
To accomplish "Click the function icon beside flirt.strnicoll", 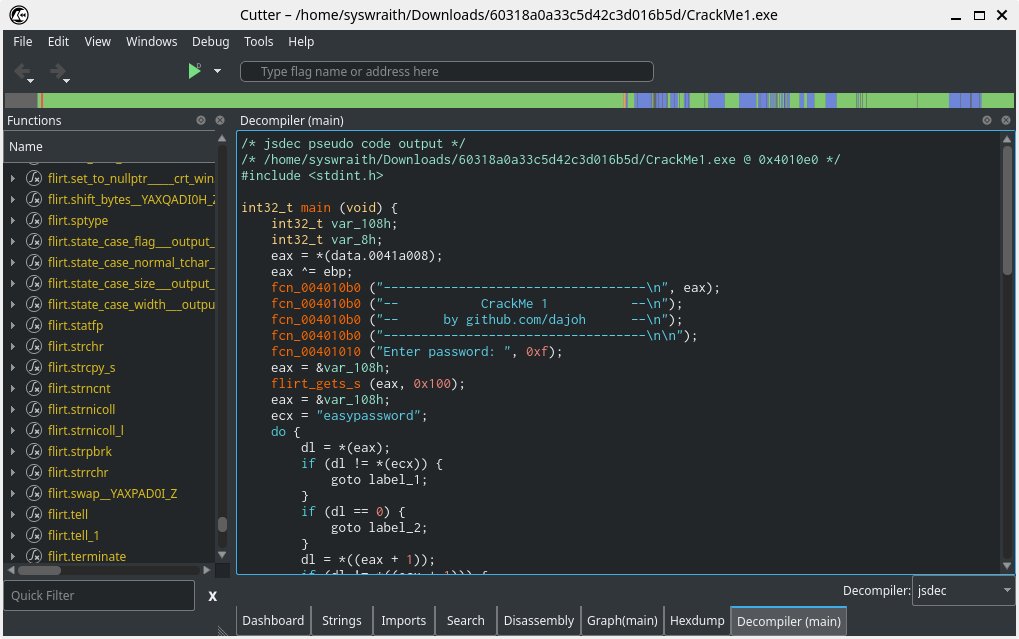I will pos(34,409).
